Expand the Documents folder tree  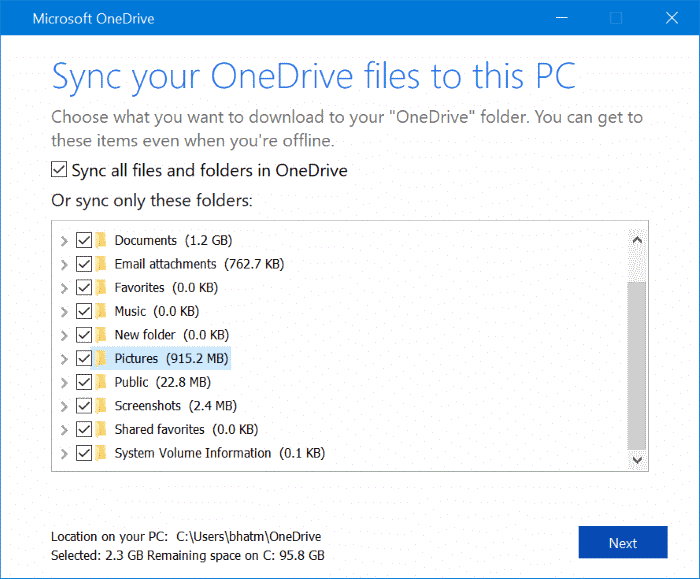point(64,241)
